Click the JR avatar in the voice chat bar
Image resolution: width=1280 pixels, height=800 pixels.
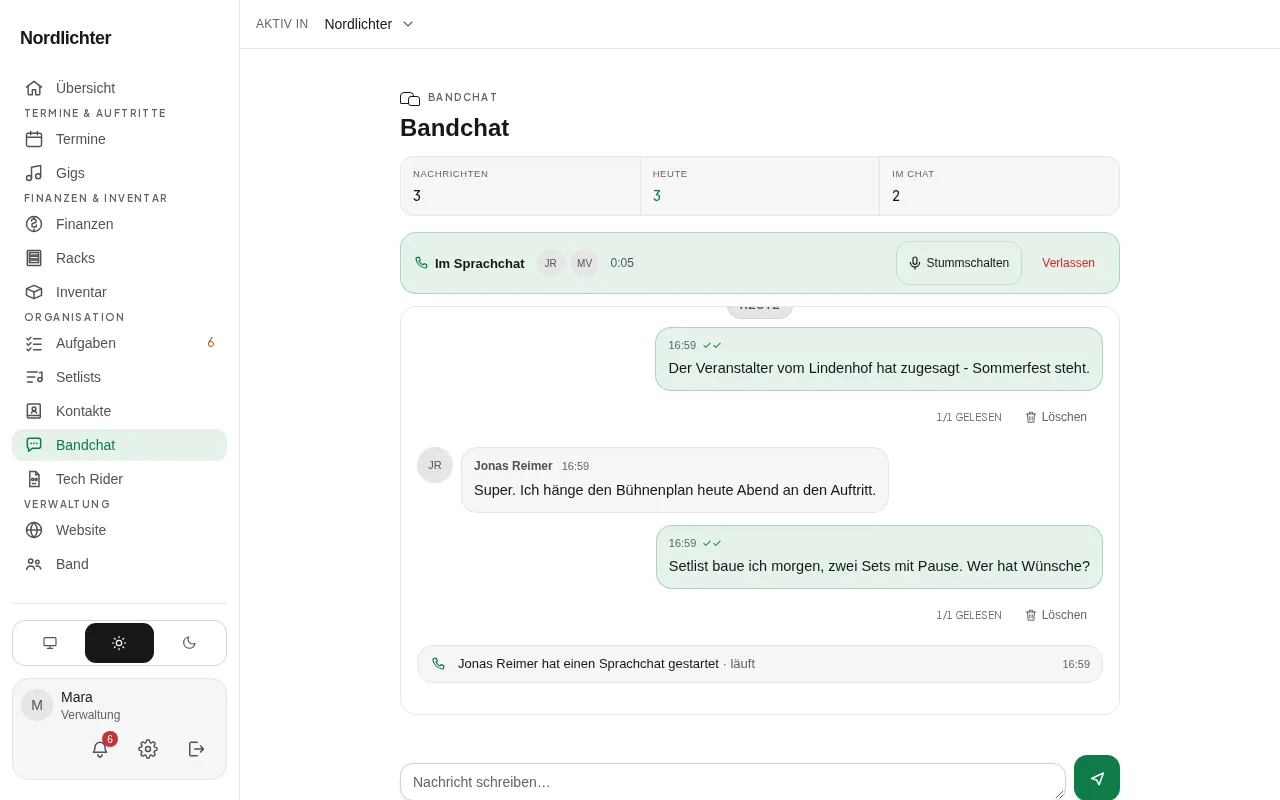[551, 263]
